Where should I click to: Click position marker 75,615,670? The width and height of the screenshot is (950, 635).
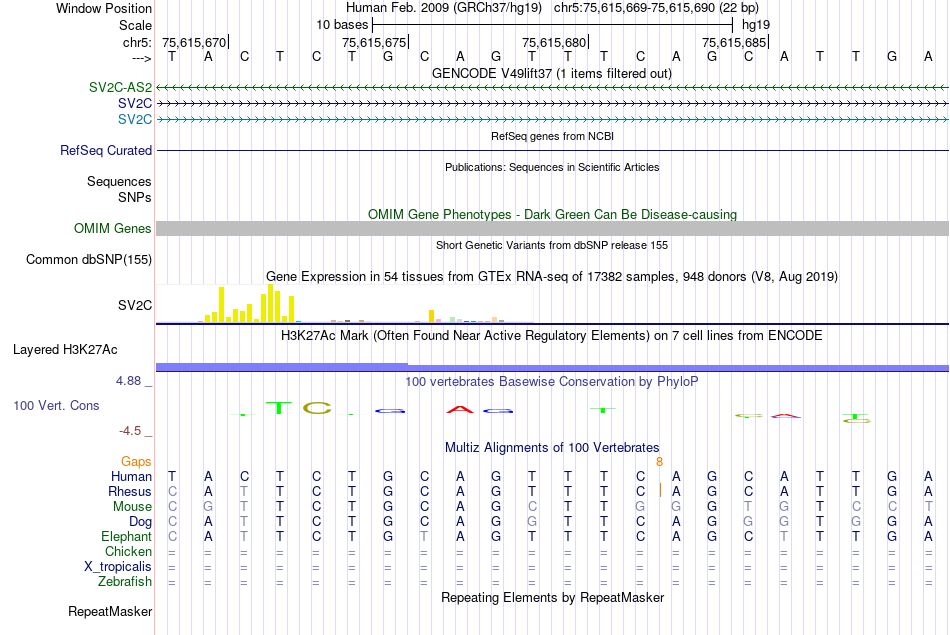[x=194, y=42]
